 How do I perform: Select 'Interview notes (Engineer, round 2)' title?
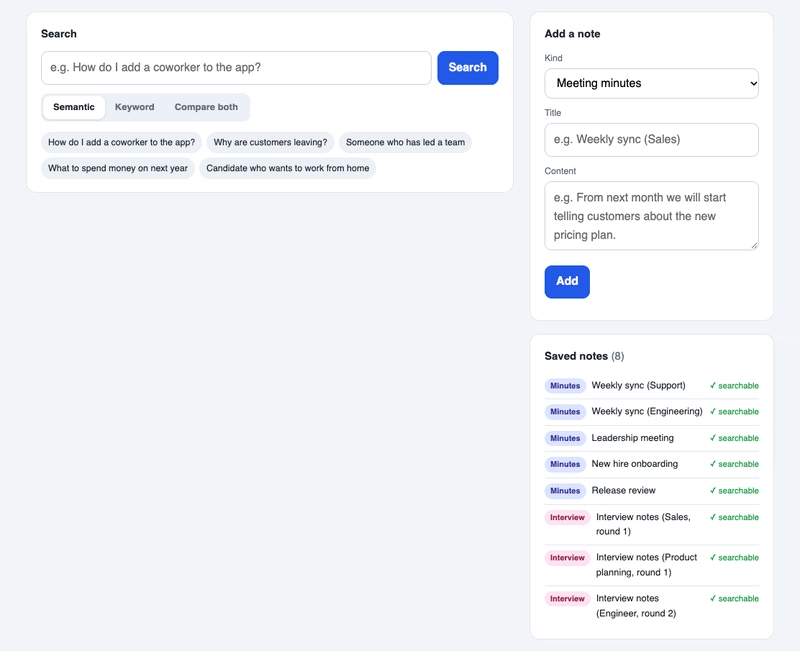[636, 606]
